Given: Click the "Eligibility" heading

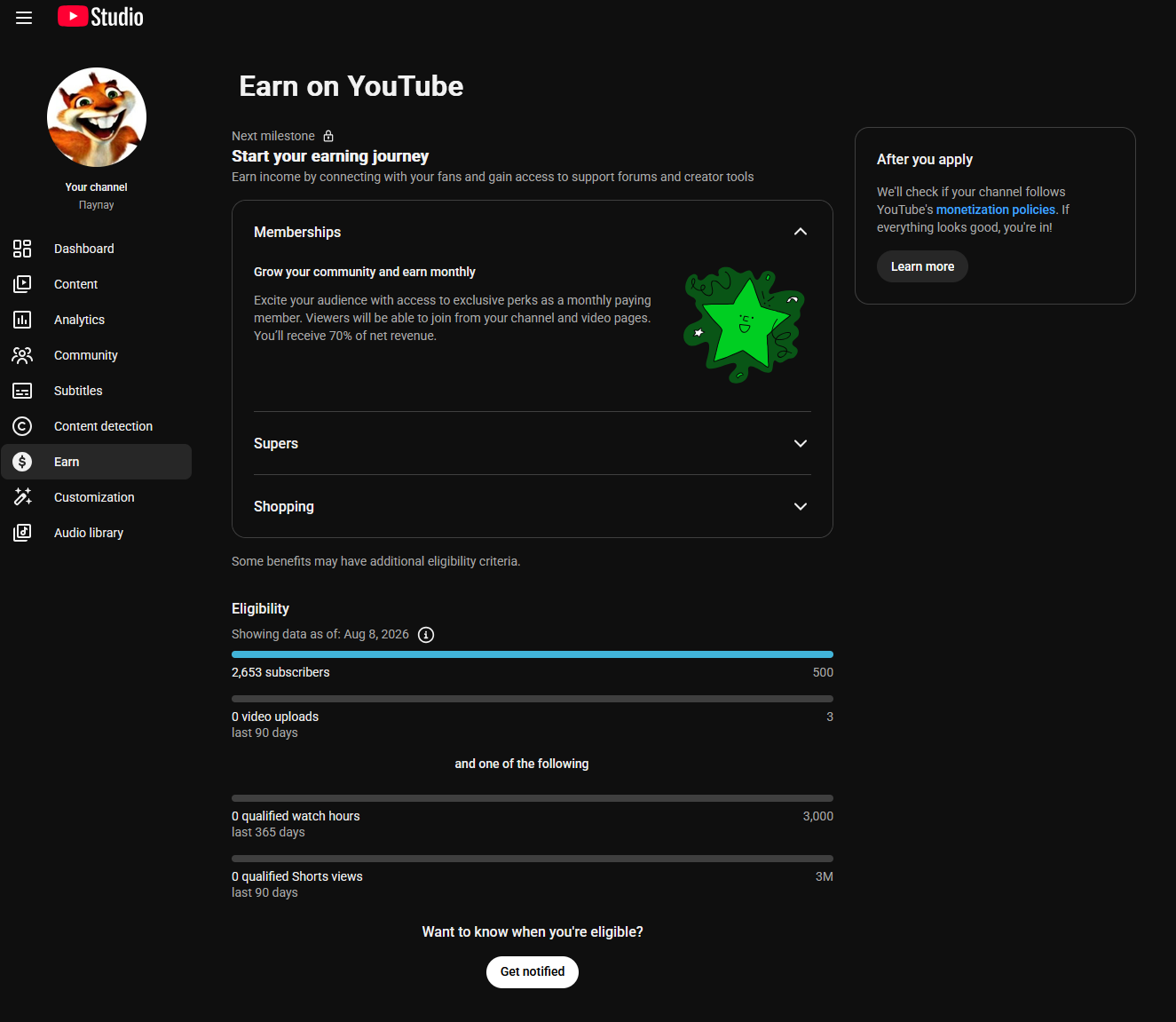Looking at the screenshot, I should 260,608.
